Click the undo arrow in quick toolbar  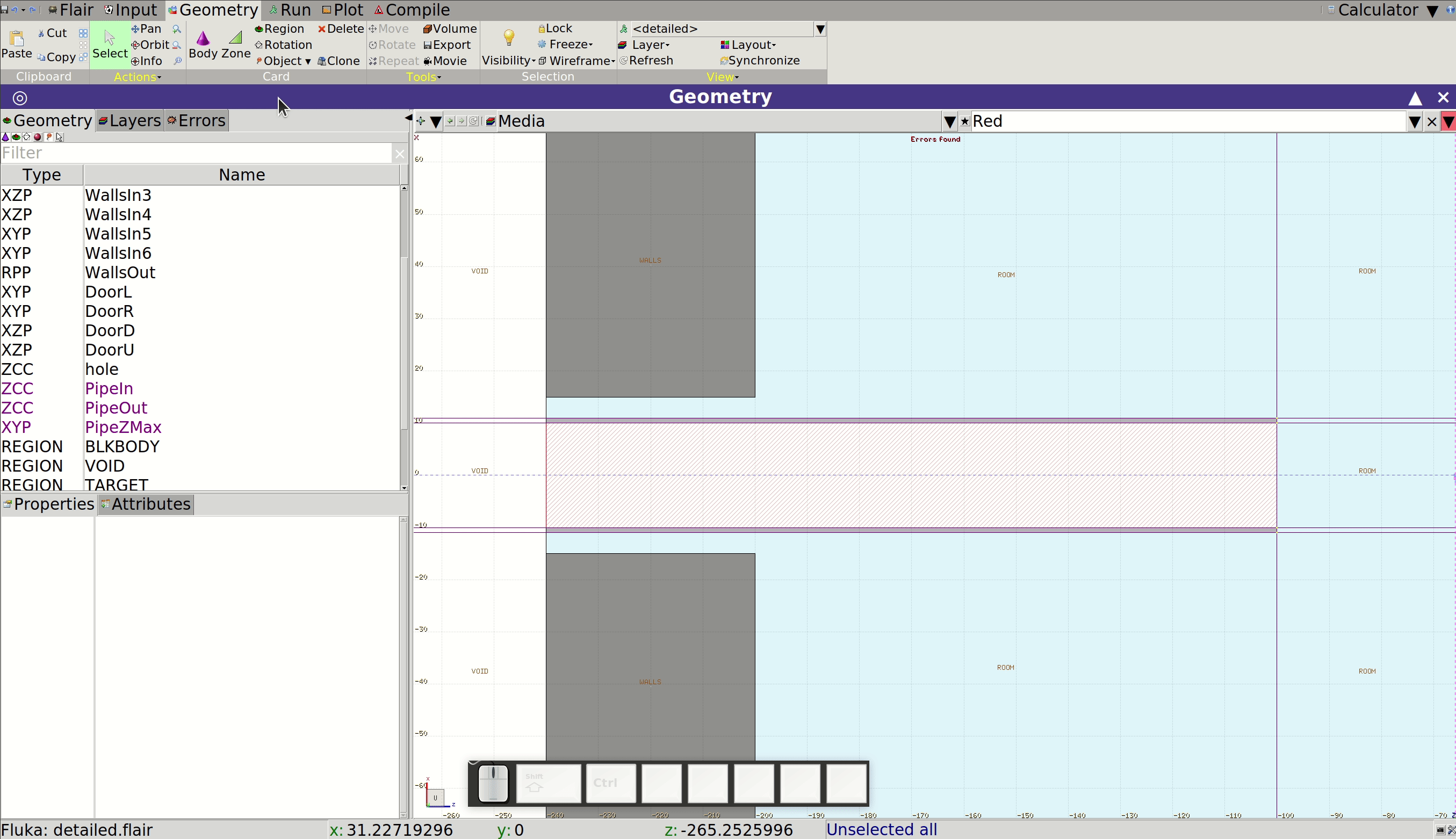click(x=15, y=10)
